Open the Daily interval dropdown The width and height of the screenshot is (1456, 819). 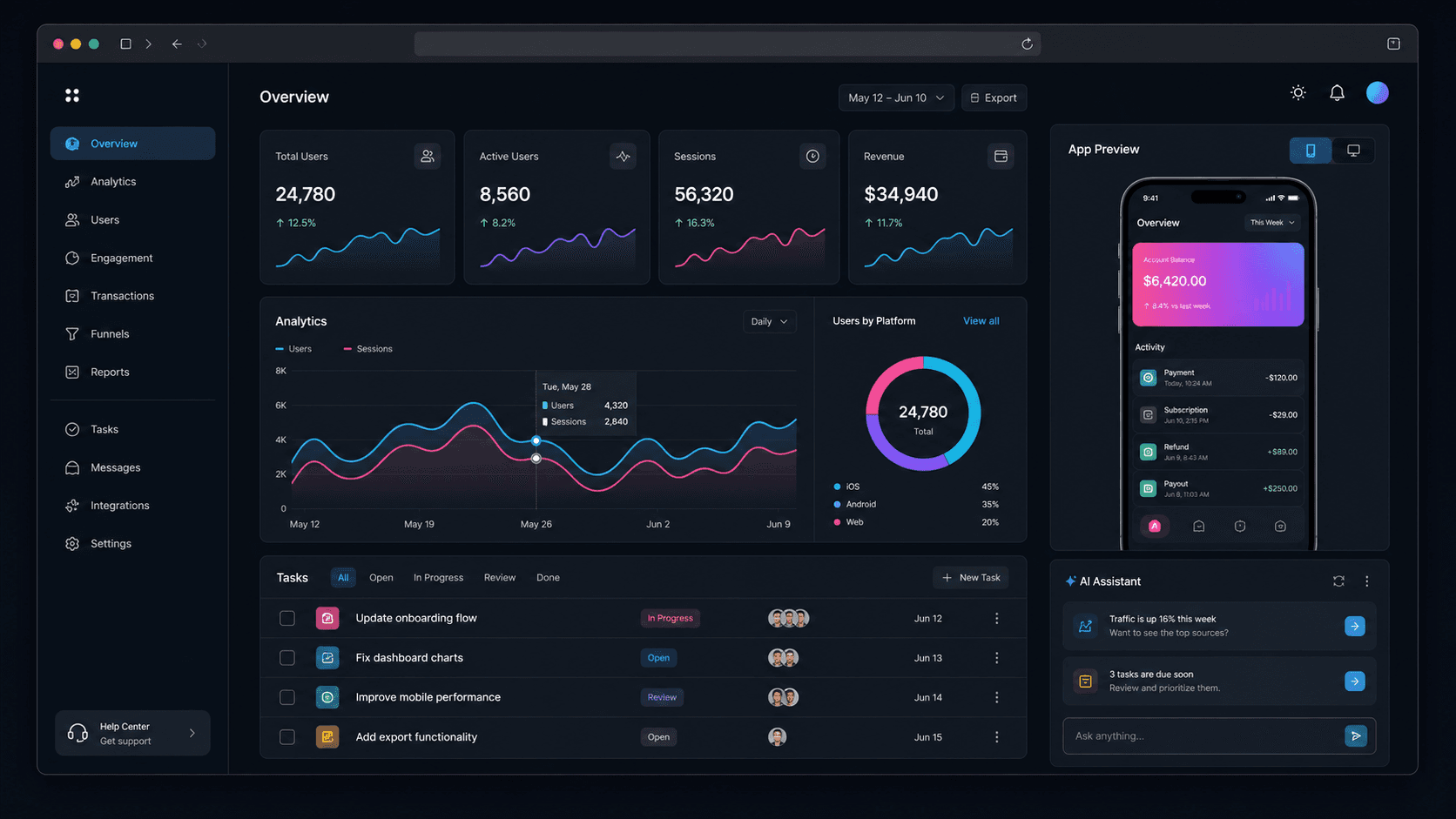coord(769,322)
